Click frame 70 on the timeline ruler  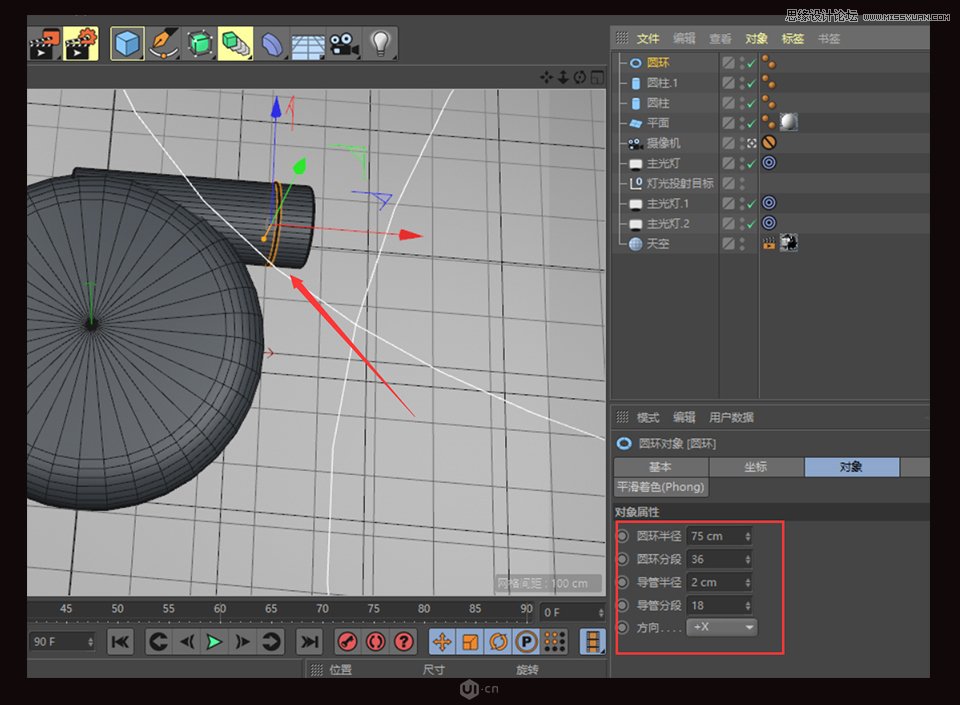pos(322,608)
